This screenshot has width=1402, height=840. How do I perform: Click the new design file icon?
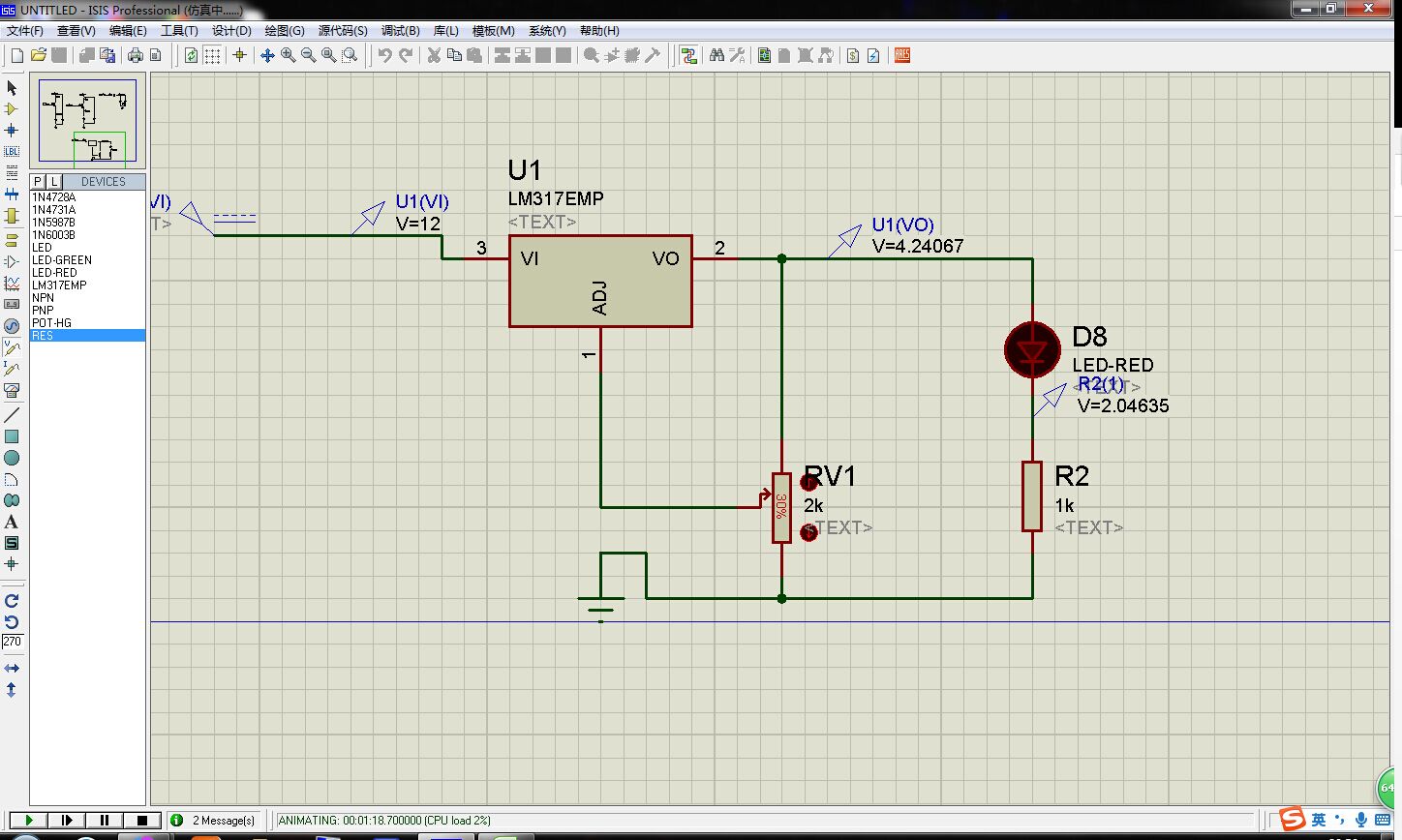coord(16,55)
